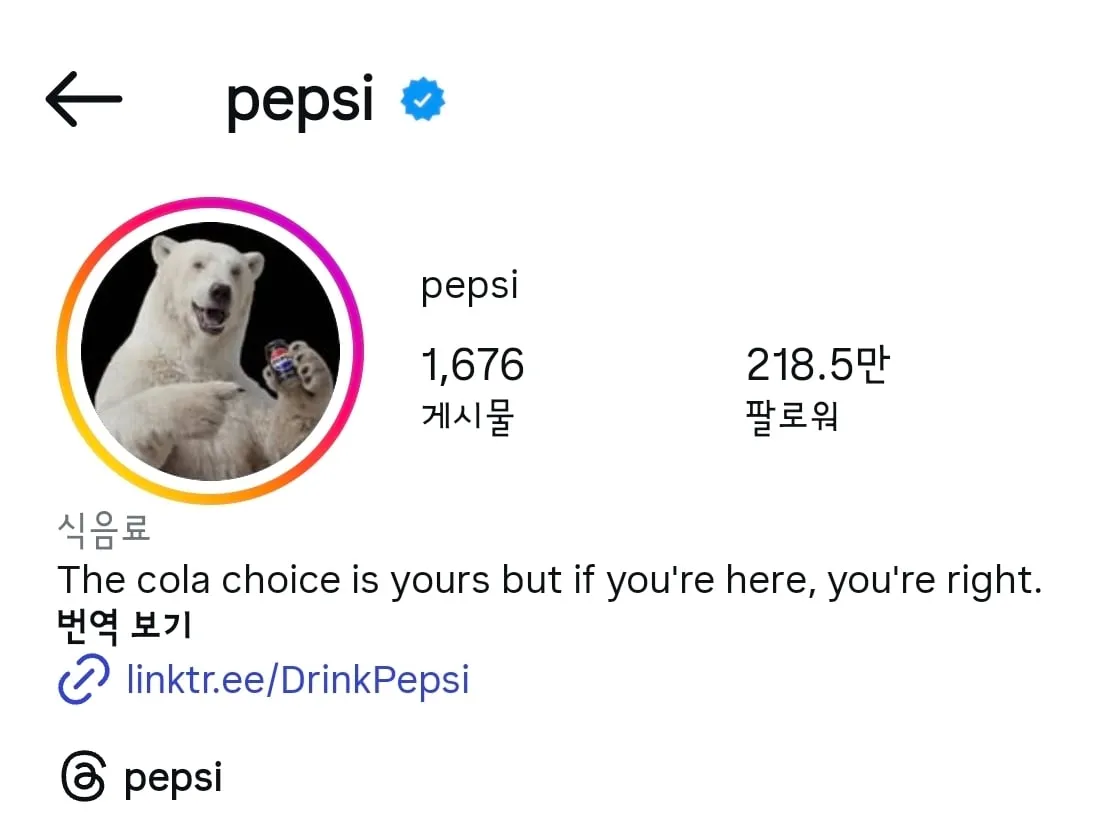Tap the gradient story ring around the avatar

pyautogui.click(x=215, y=205)
